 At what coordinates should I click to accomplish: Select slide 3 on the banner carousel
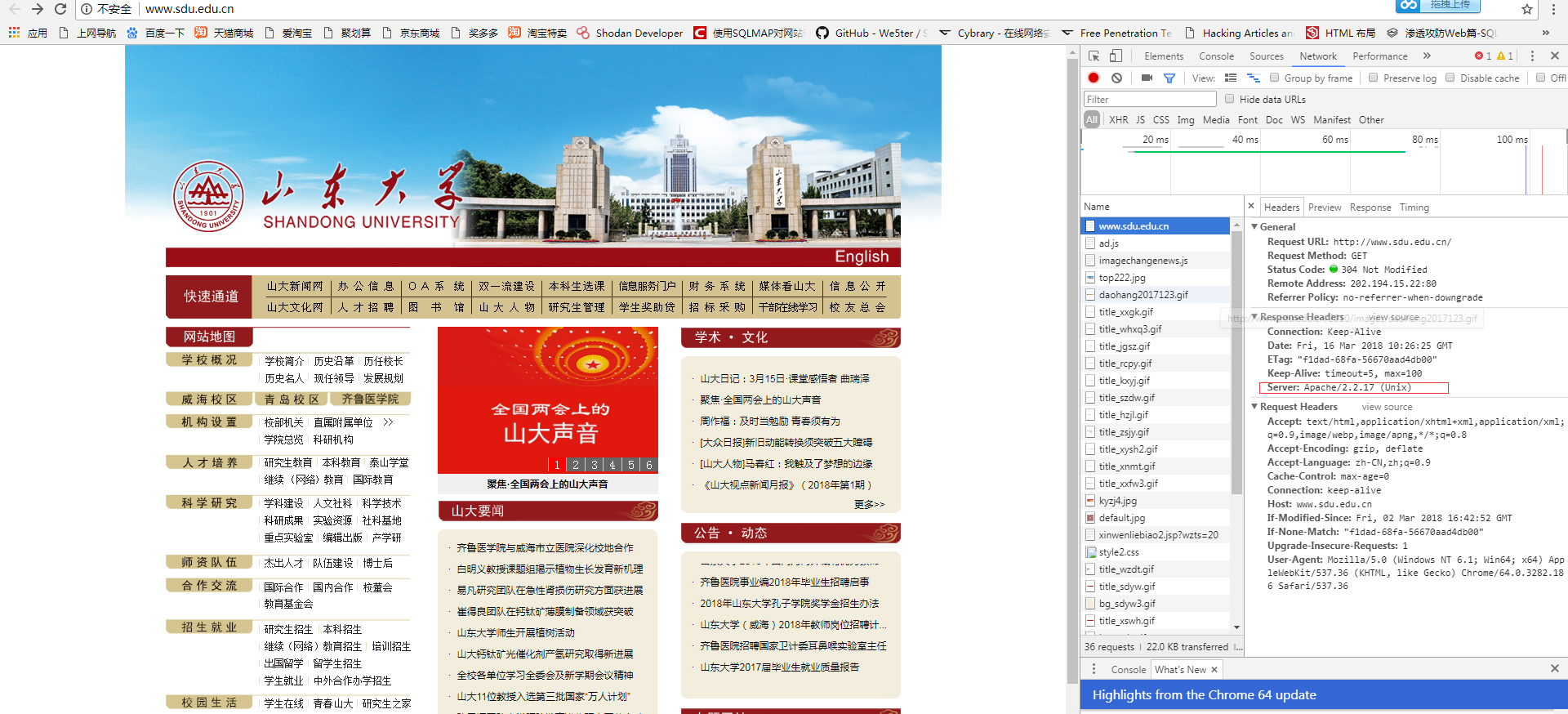tap(594, 464)
